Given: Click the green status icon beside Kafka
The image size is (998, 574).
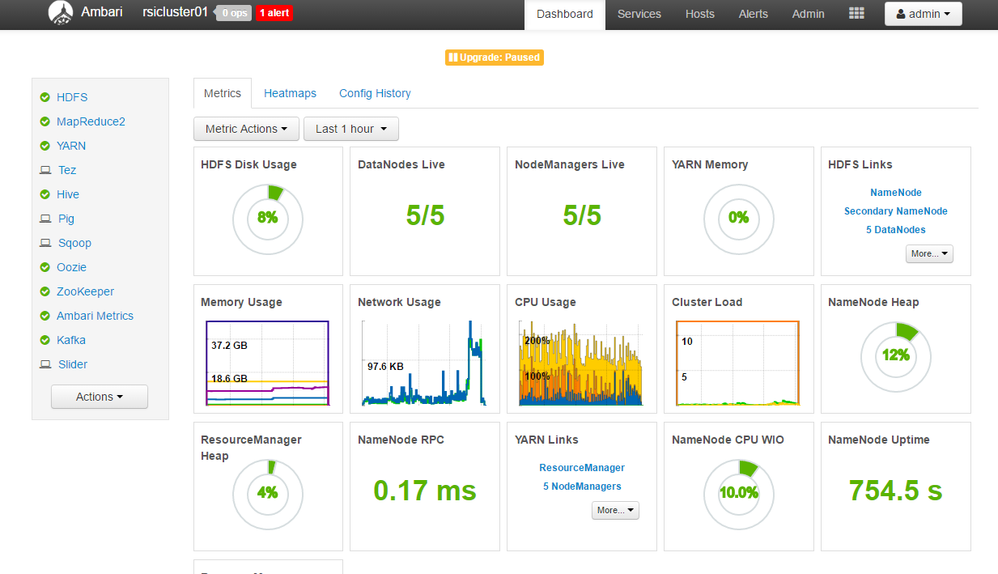Looking at the screenshot, I should click(x=45, y=340).
